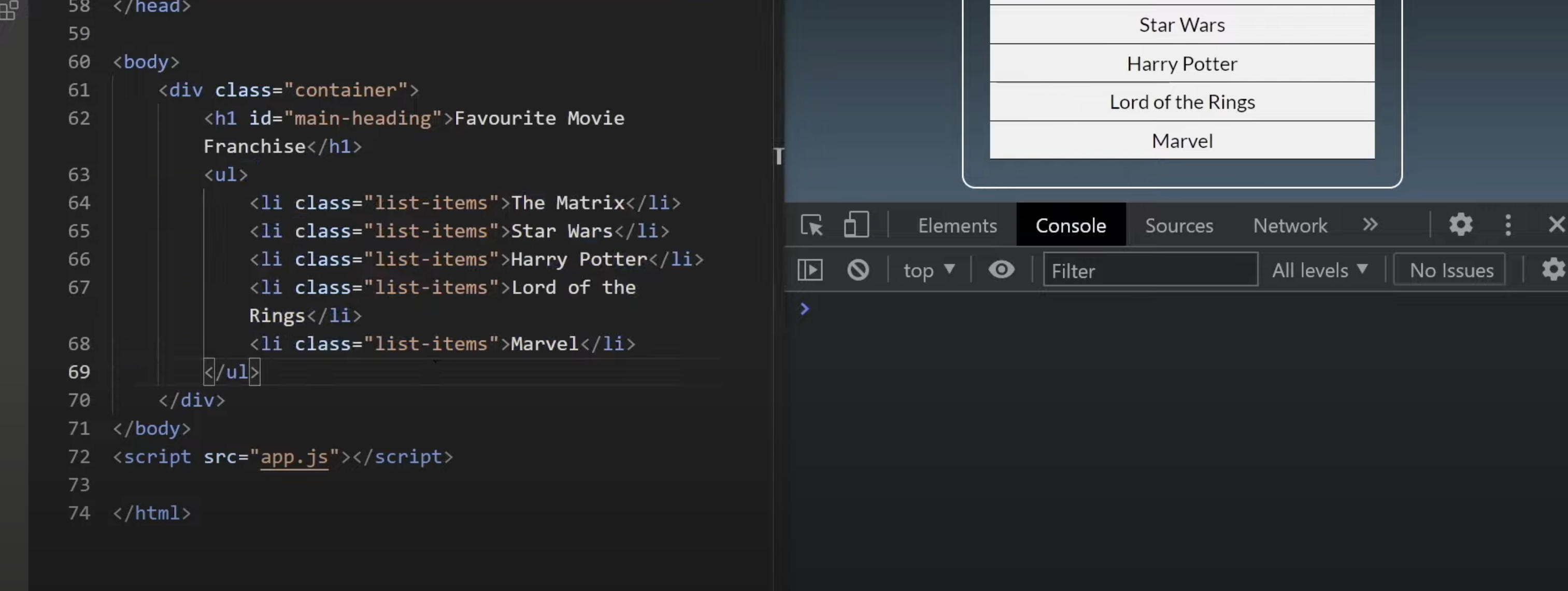Open the Network tab
The width and height of the screenshot is (1568, 591).
pyautogui.click(x=1290, y=226)
